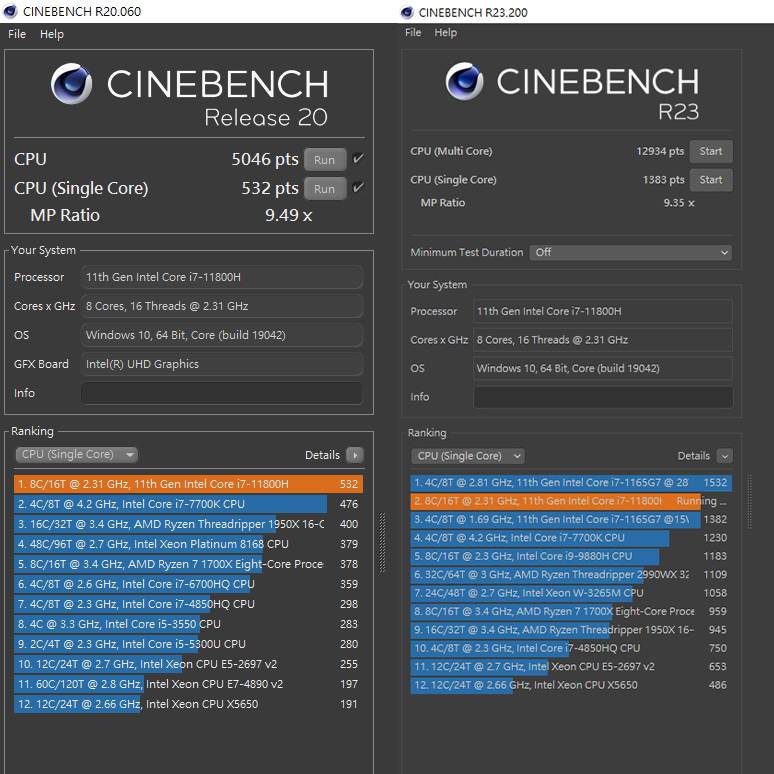Viewport: 774px width, 774px height.
Task: Open R20 ranking CPU (Single Core) dropdown
Action: coord(77,455)
